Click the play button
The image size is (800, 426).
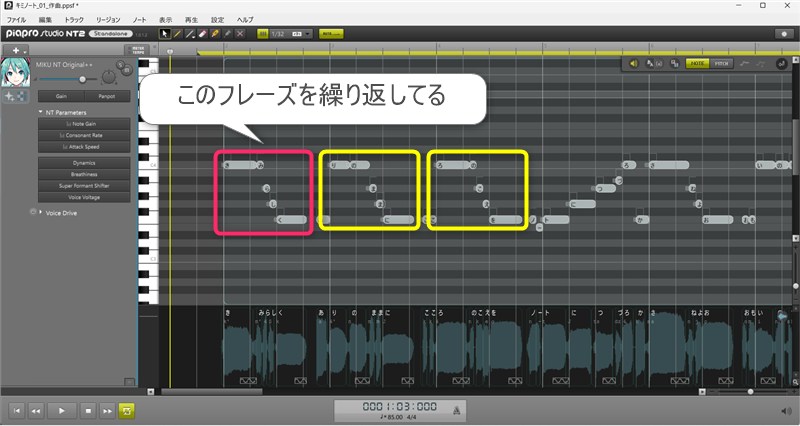[62, 411]
